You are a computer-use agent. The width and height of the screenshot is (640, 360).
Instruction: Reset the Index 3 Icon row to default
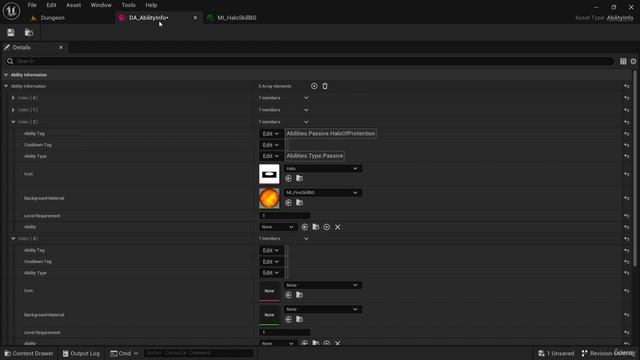pyautogui.click(x=627, y=291)
